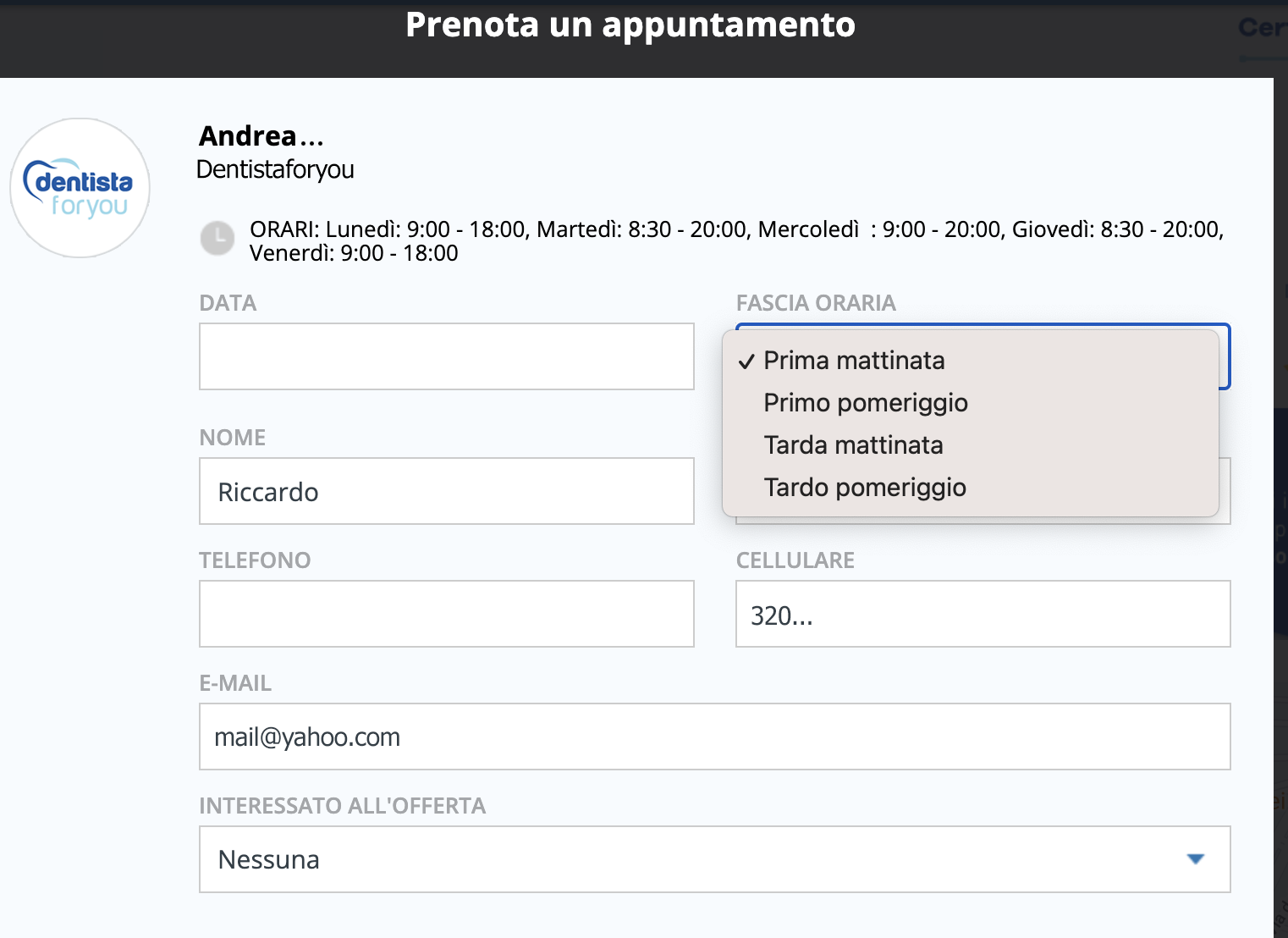1288x938 pixels.
Task: Click the INTERESSATO ALL'OFFERTA label
Action: pos(342,806)
